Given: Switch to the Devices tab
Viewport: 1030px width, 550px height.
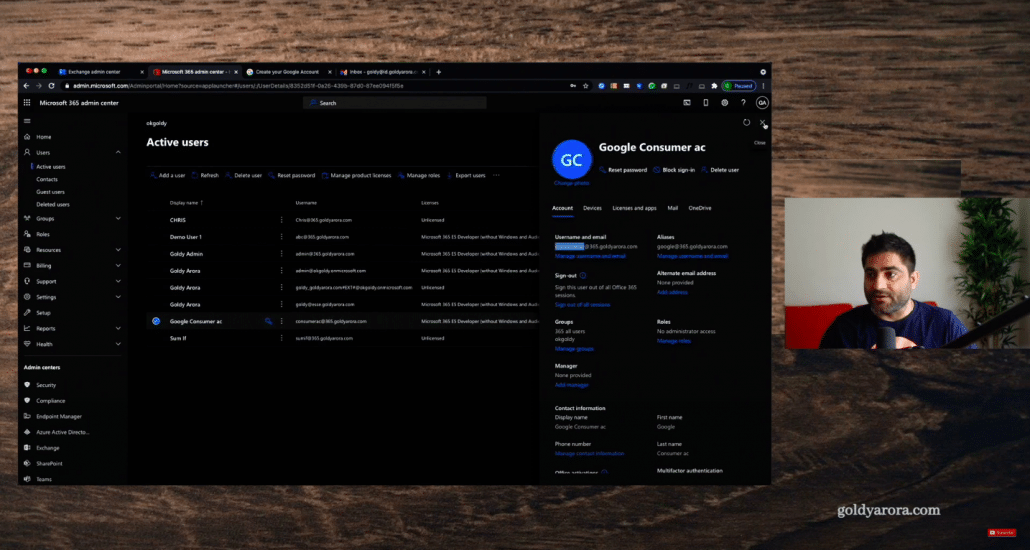Looking at the screenshot, I should (x=592, y=208).
